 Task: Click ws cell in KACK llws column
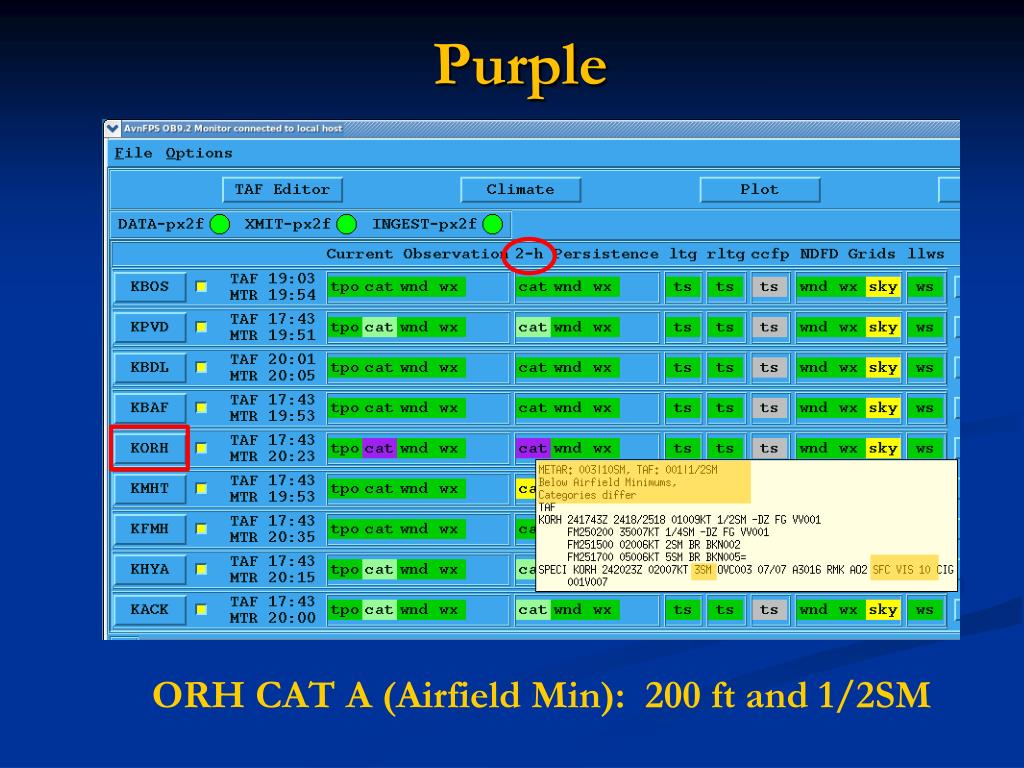pyautogui.click(x=925, y=610)
